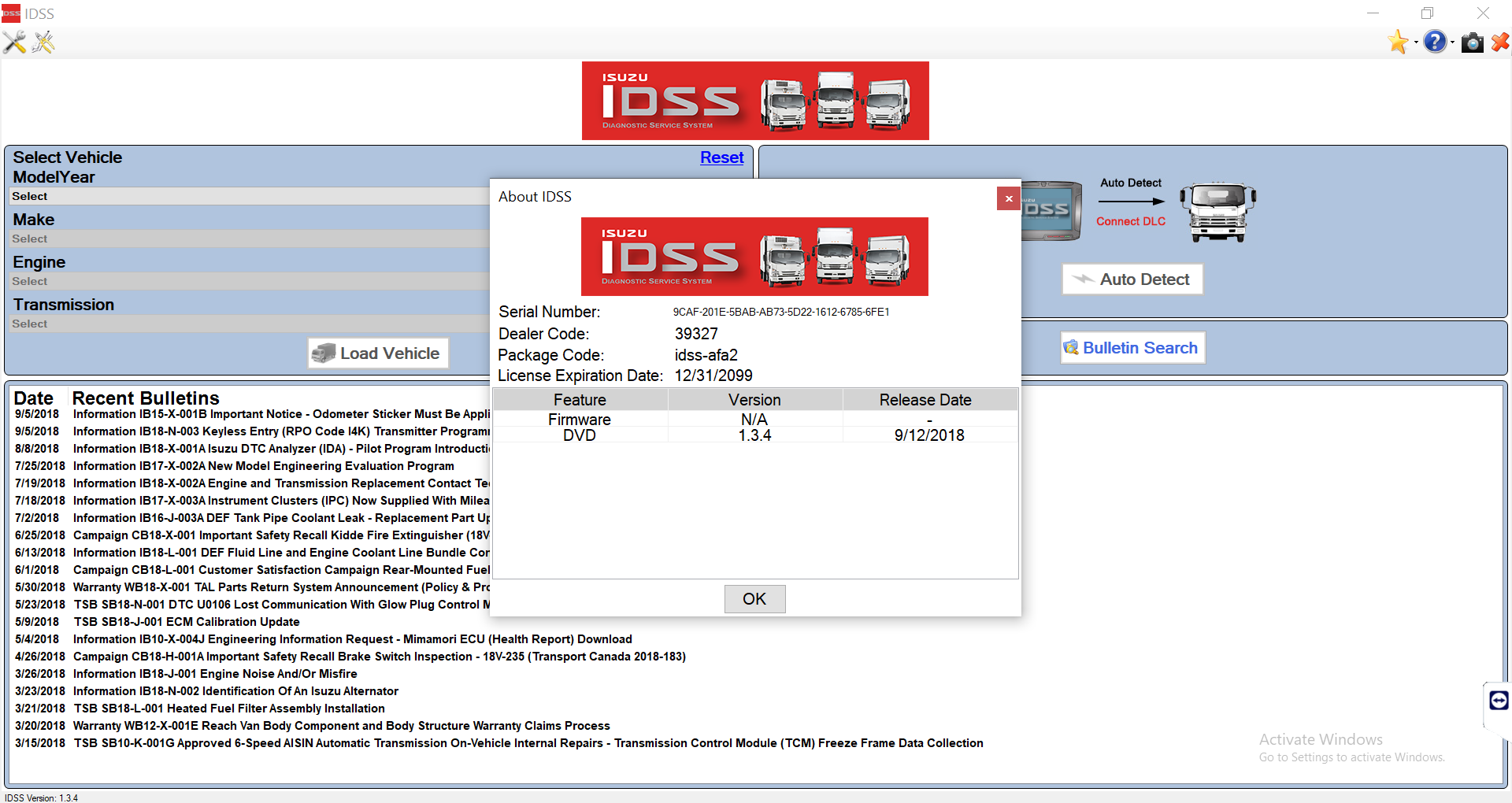Open TSB SB18-J-001 ECM Calibration Update
Image resolution: width=1512 pixels, height=803 pixels.
point(187,622)
